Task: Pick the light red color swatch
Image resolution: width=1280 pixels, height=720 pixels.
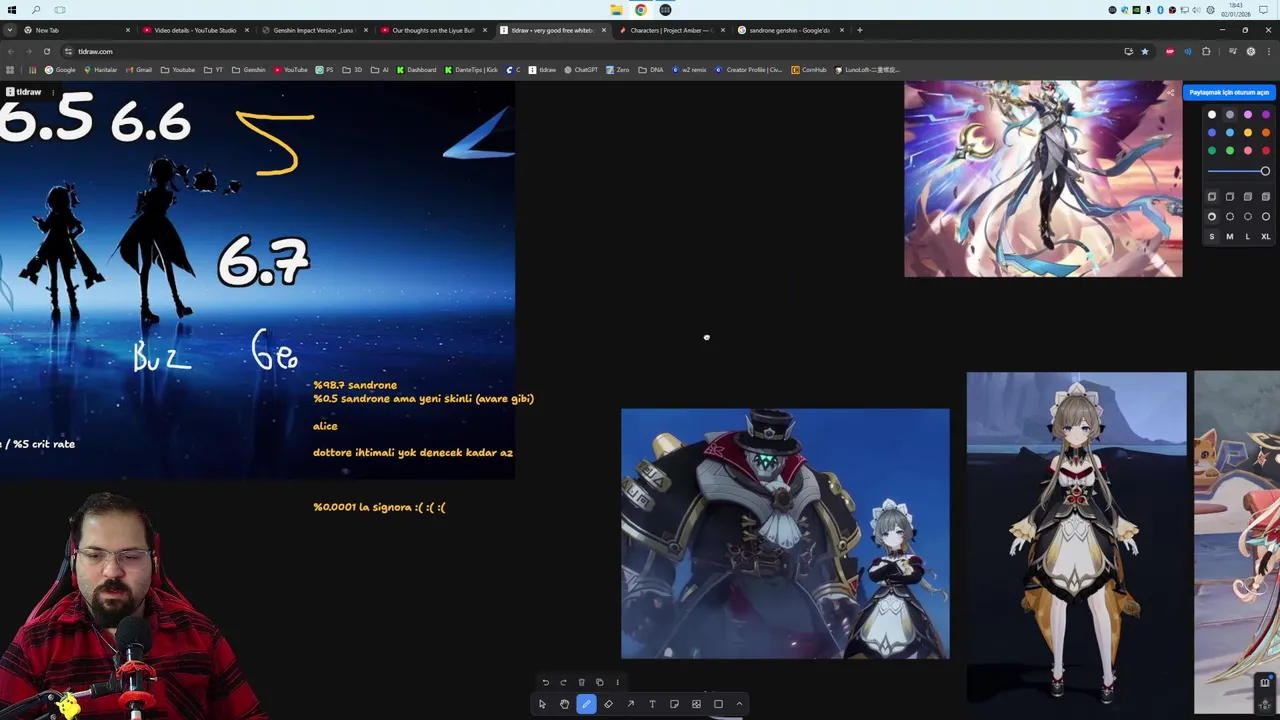Action: point(1248,150)
